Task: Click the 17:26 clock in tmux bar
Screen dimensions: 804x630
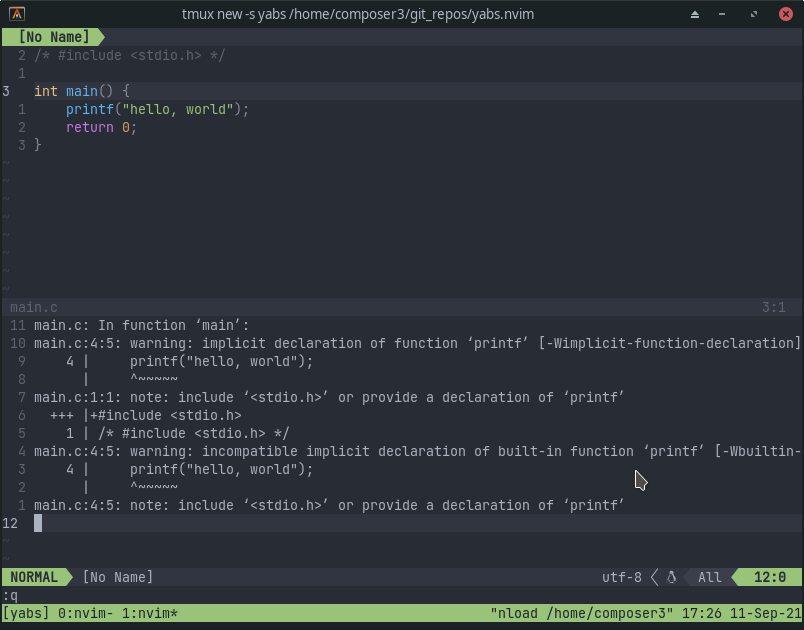Action: click(x=701, y=613)
